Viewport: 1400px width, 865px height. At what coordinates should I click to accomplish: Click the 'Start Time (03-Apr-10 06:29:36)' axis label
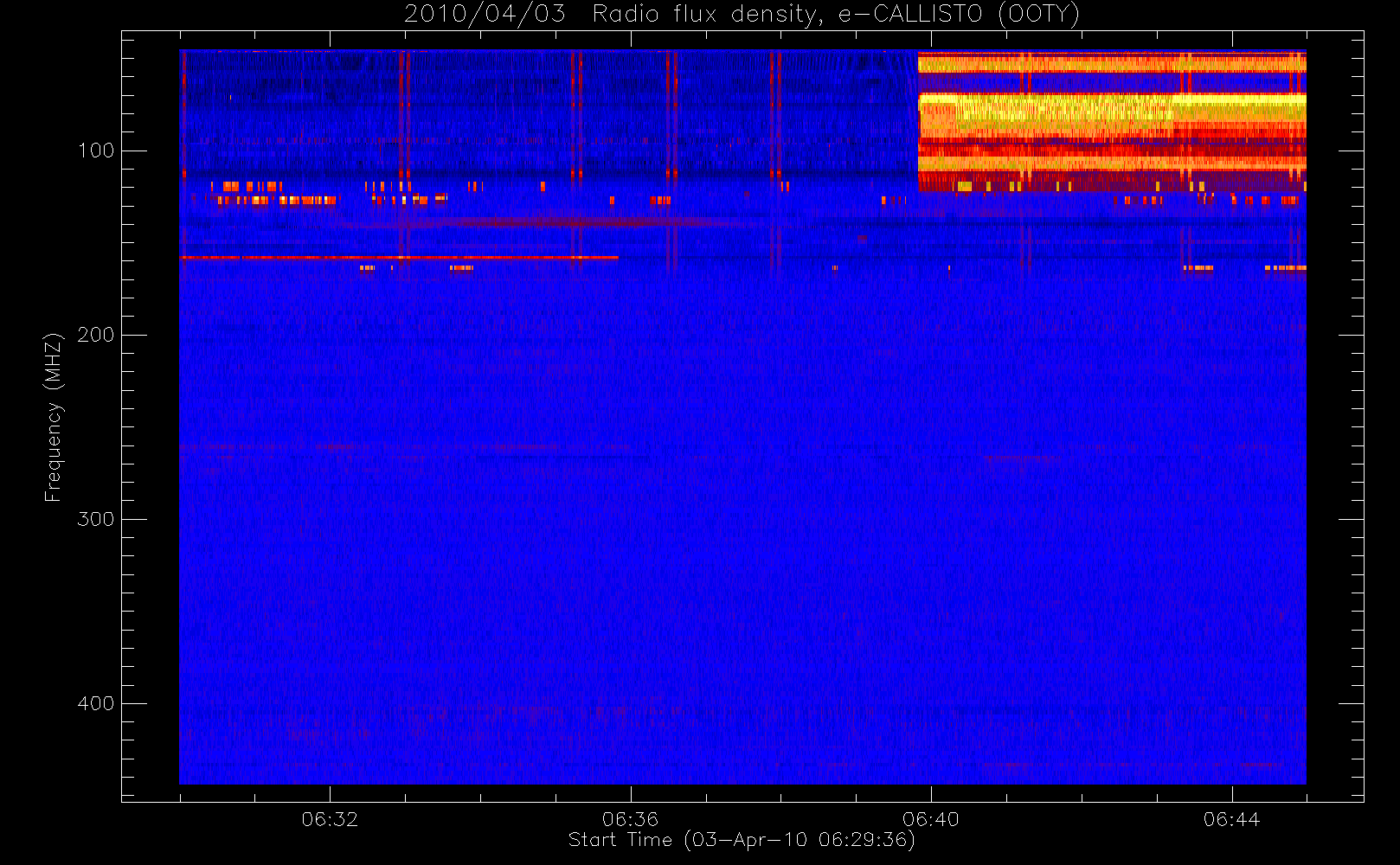pyautogui.click(x=742, y=840)
